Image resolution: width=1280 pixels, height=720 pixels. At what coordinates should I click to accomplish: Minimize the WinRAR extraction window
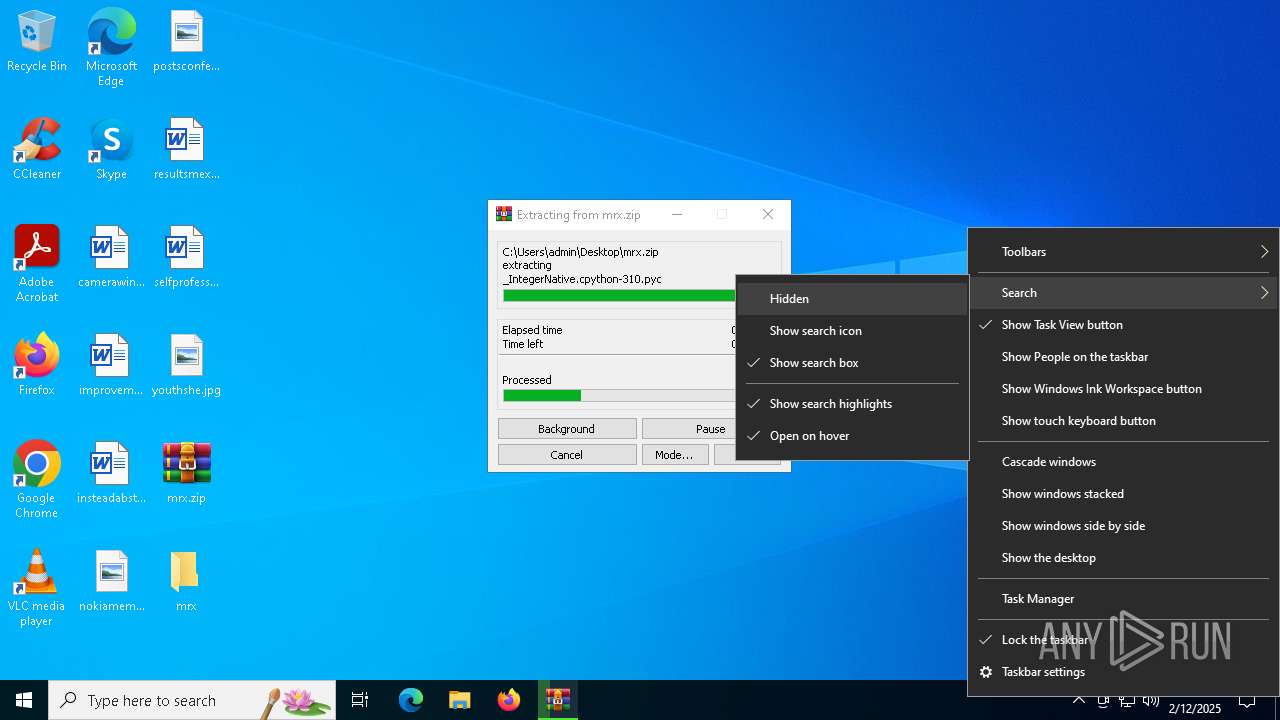click(677, 215)
